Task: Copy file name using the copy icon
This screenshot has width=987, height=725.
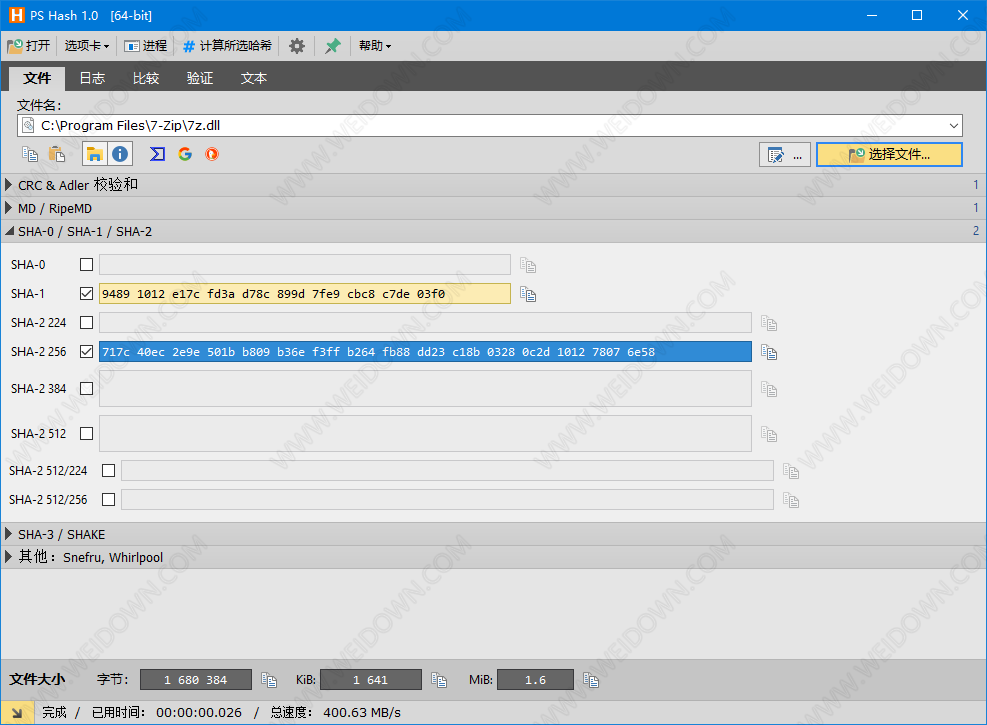Action: [30, 154]
